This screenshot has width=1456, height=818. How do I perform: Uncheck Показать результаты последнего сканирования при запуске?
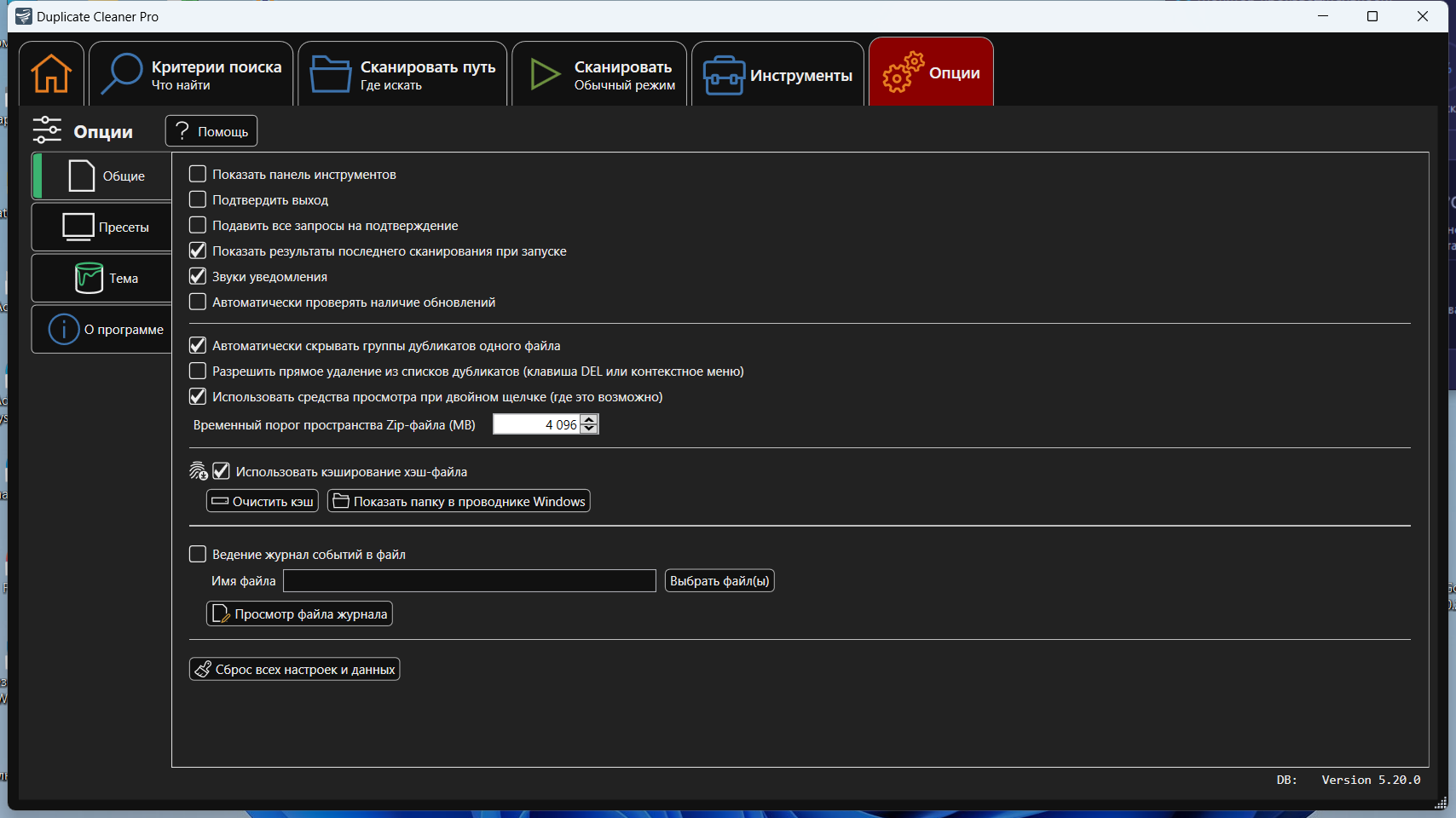click(x=198, y=251)
